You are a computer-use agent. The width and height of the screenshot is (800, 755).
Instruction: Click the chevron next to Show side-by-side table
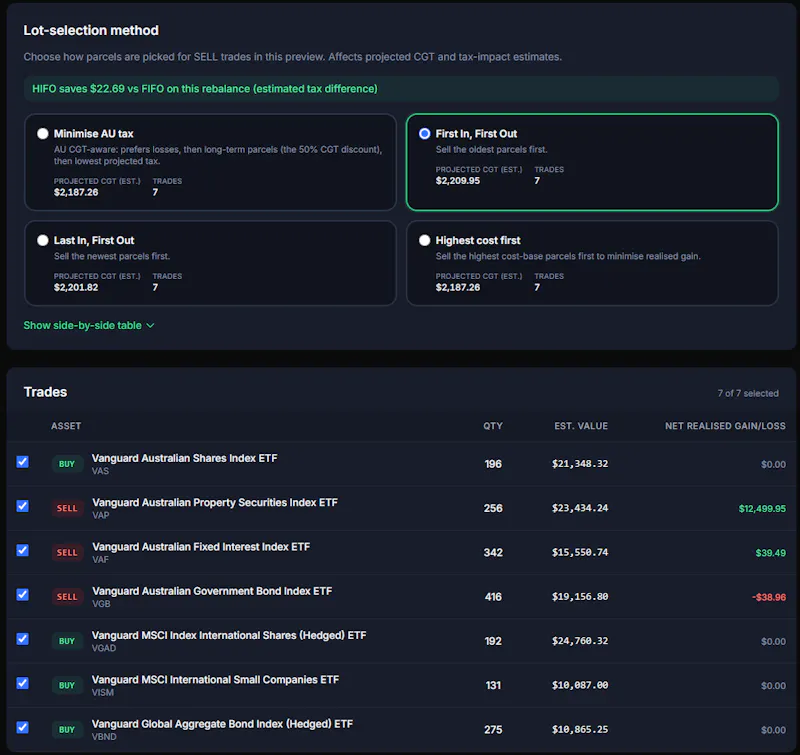coord(151,325)
